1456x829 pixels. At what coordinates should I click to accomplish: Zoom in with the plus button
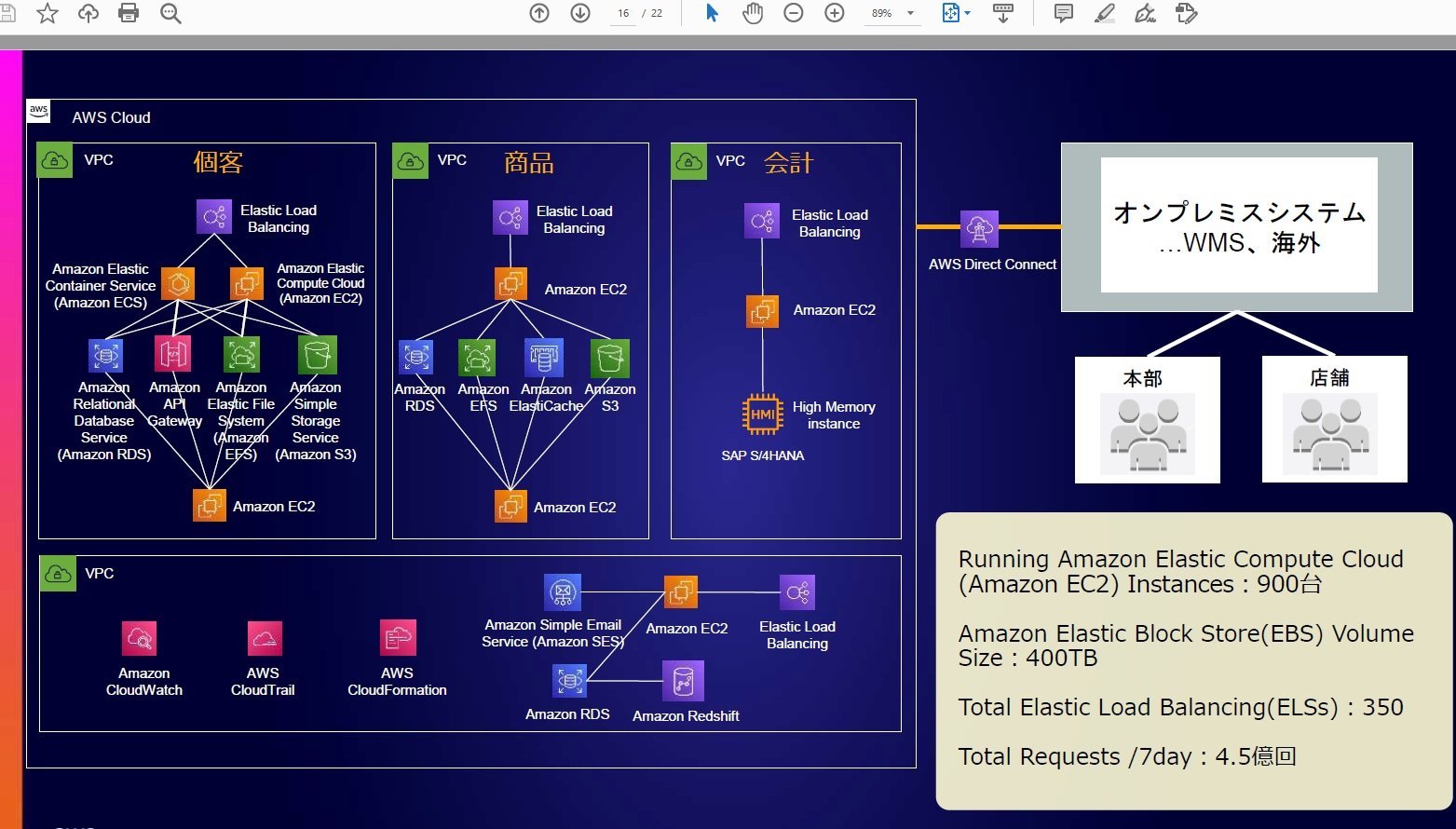tap(835, 13)
